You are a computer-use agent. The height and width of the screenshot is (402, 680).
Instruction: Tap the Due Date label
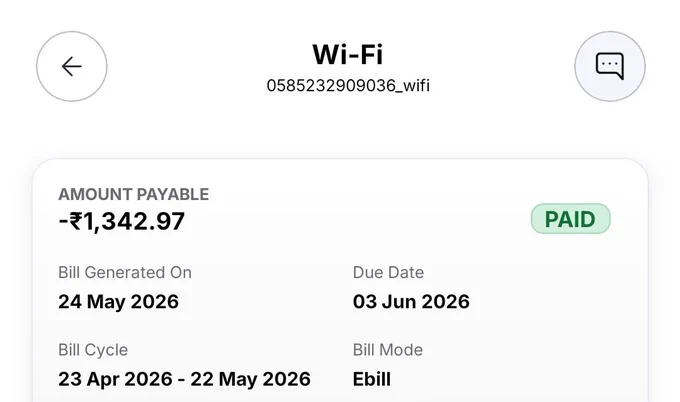(388, 272)
